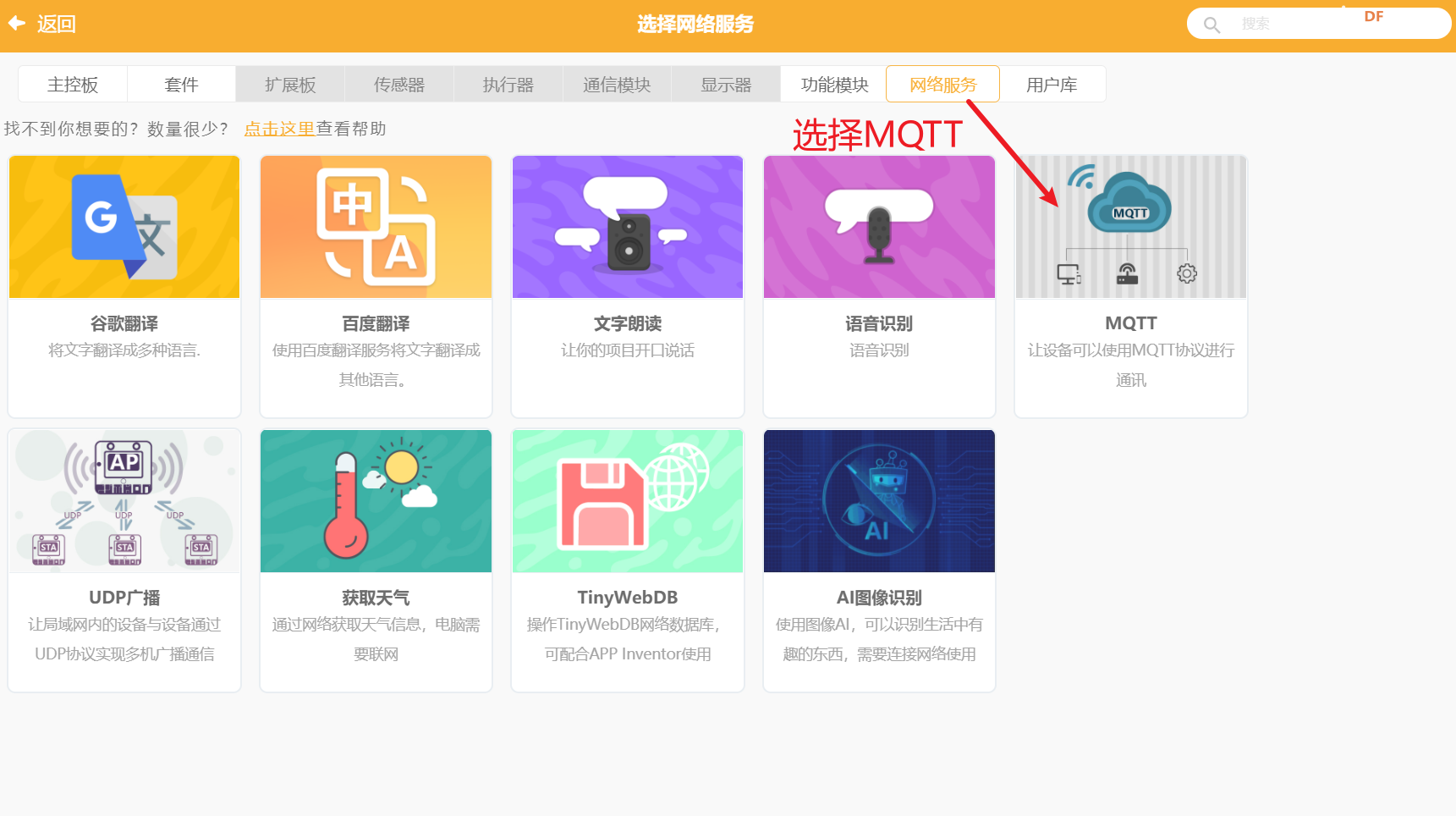Screen dimensions: 1456x816
Task: Choose the Baidu Translate card icon
Action: (376, 227)
